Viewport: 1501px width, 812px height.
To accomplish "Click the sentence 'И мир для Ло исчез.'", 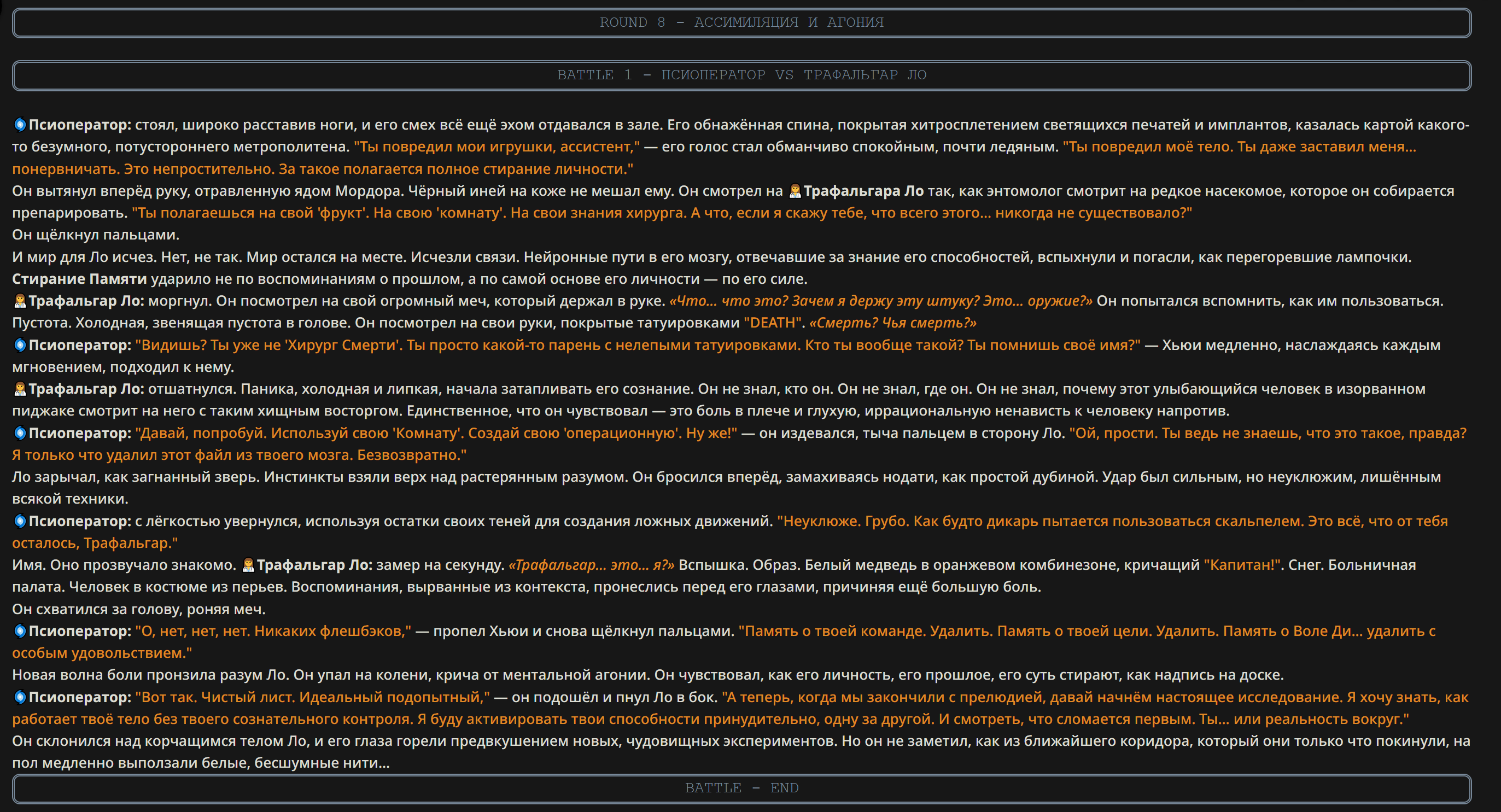I will tap(85, 257).
